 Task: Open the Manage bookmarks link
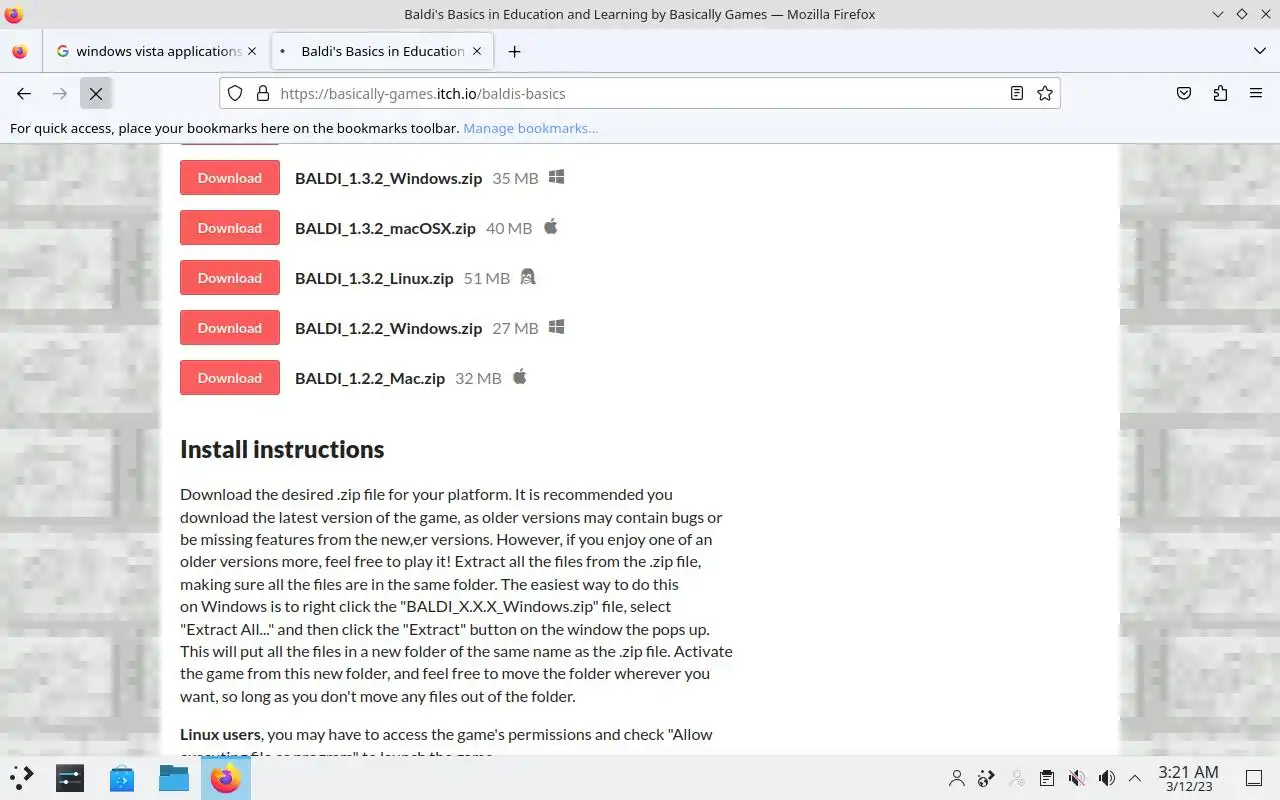530,128
